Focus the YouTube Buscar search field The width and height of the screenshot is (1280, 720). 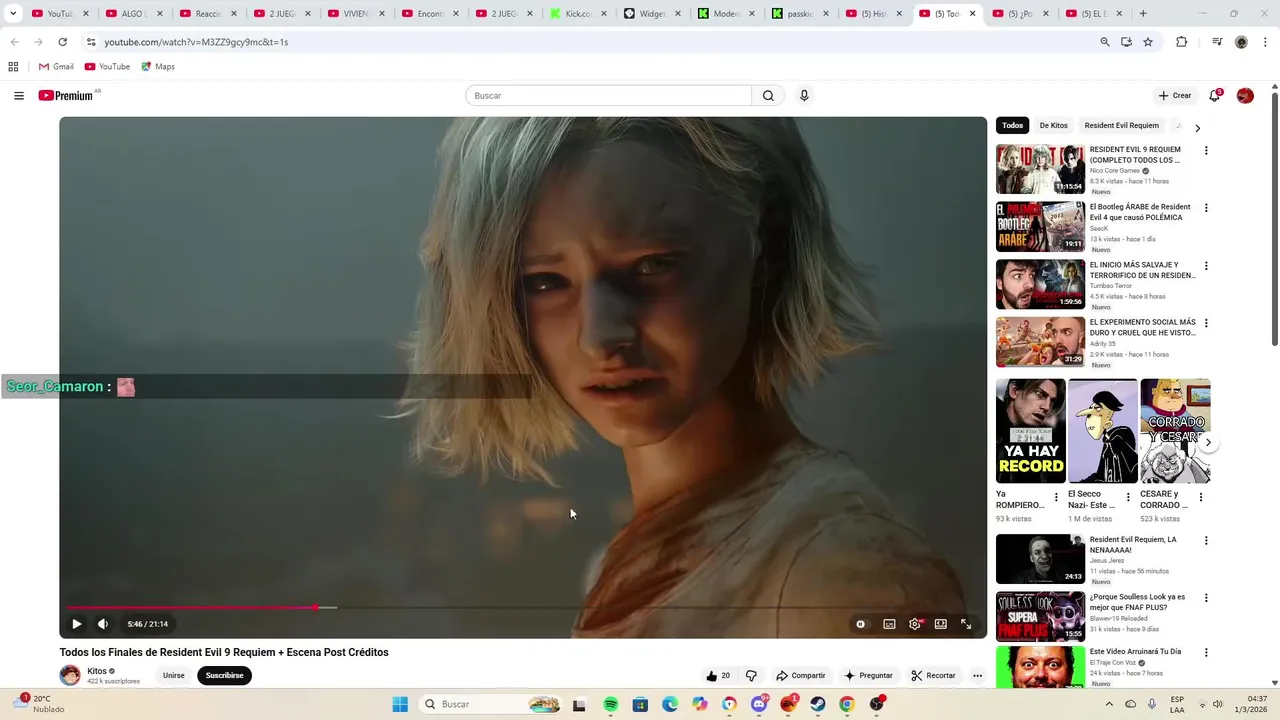(x=608, y=96)
